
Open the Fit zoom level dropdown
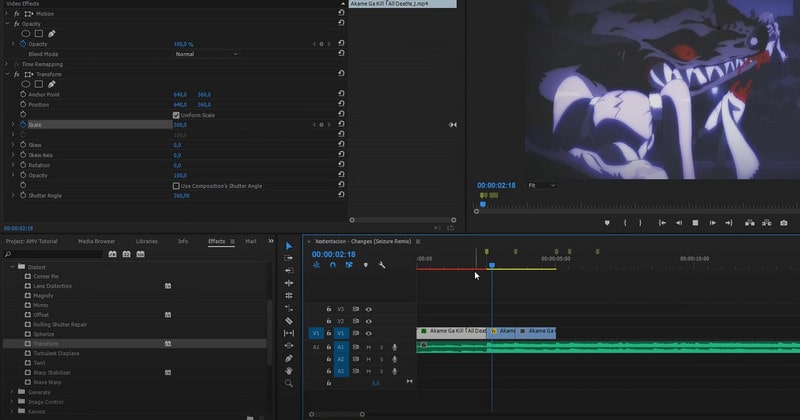point(542,185)
